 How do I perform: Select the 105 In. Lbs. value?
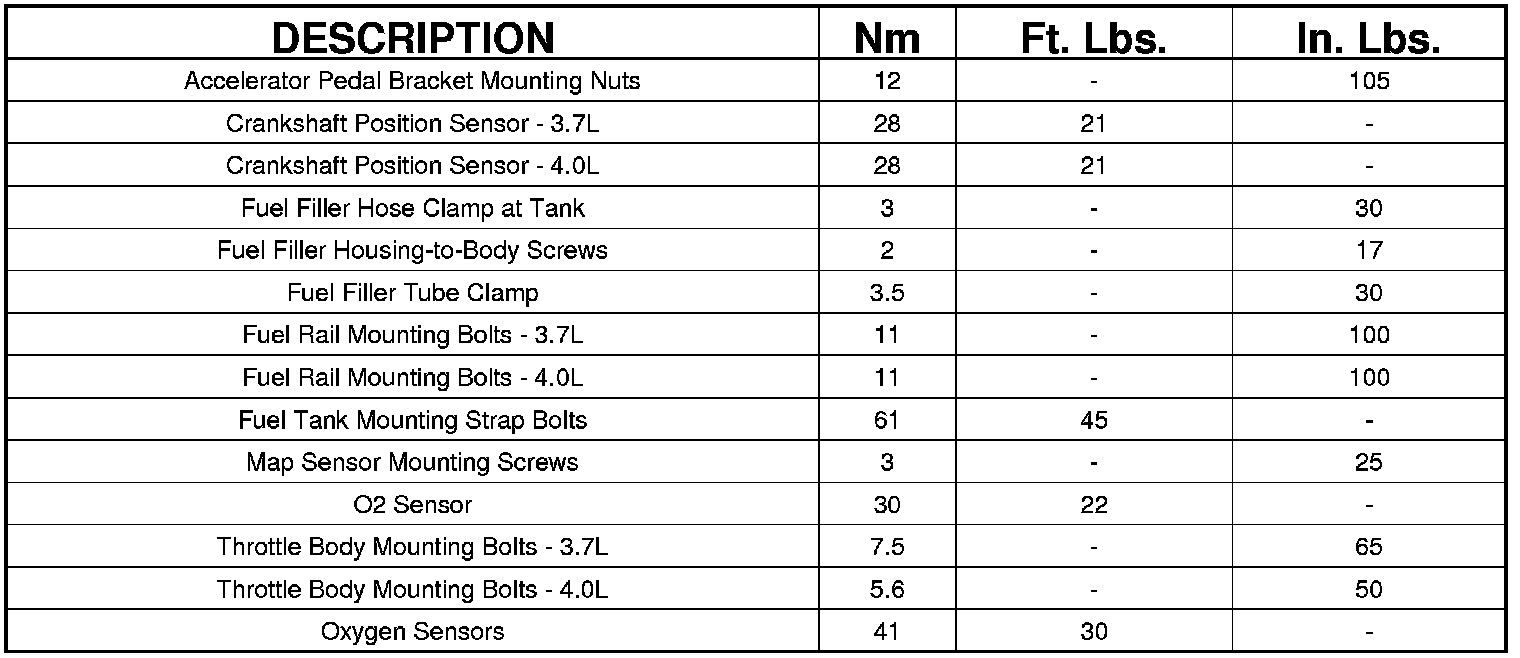click(1368, 81)
